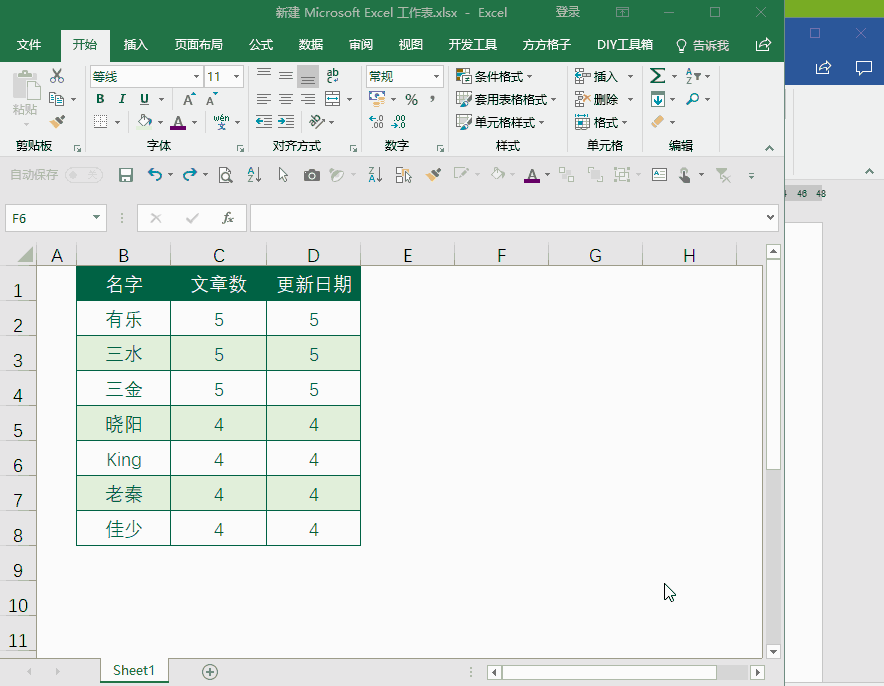Open the font name dropdown showing 等线

tap(196, 77)
